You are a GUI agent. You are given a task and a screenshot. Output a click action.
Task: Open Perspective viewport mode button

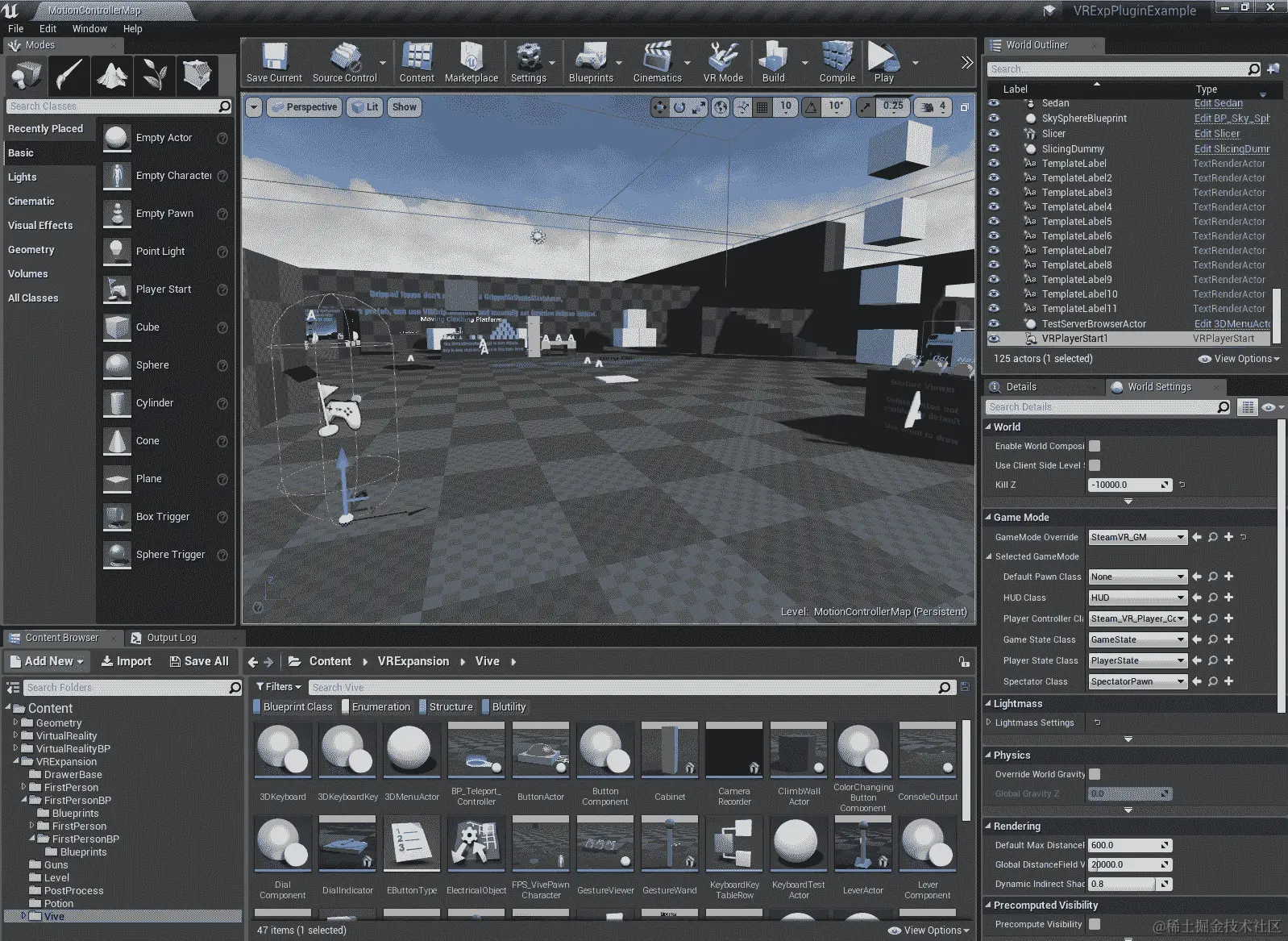(x=303, y=107)
